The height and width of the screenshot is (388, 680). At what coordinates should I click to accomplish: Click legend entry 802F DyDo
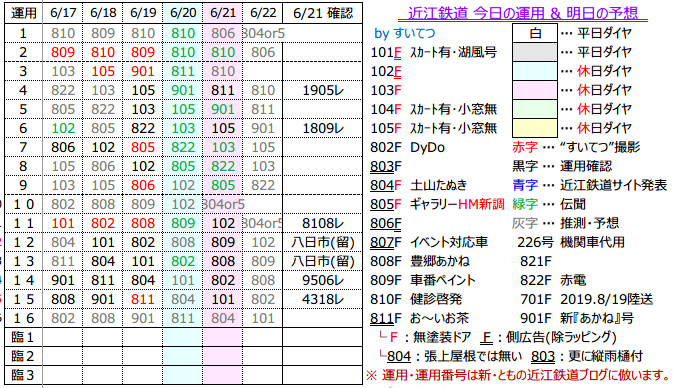(408, 147)
